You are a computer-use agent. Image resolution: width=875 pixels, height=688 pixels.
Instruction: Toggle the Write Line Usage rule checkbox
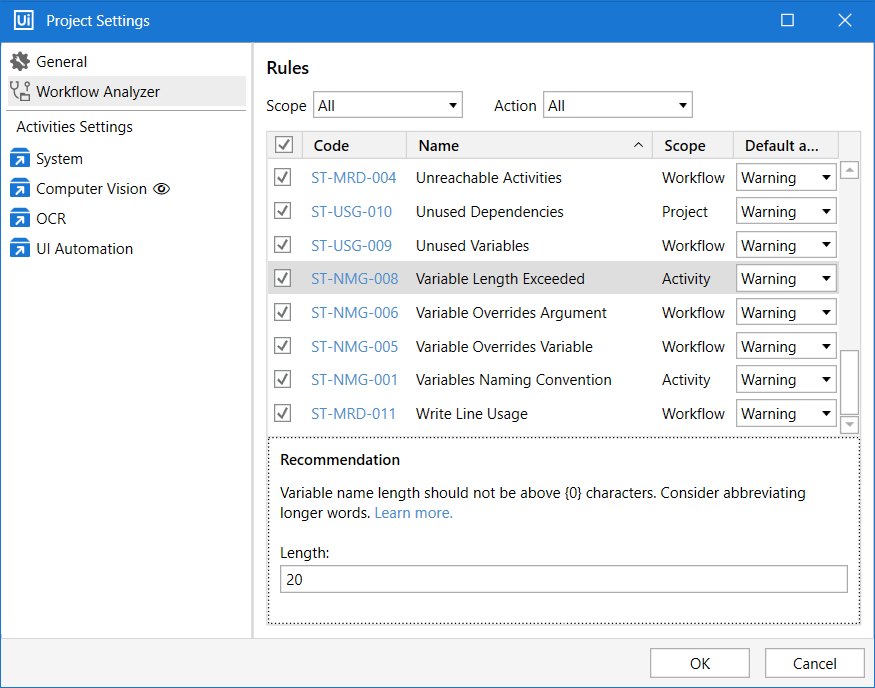(283, 414)
